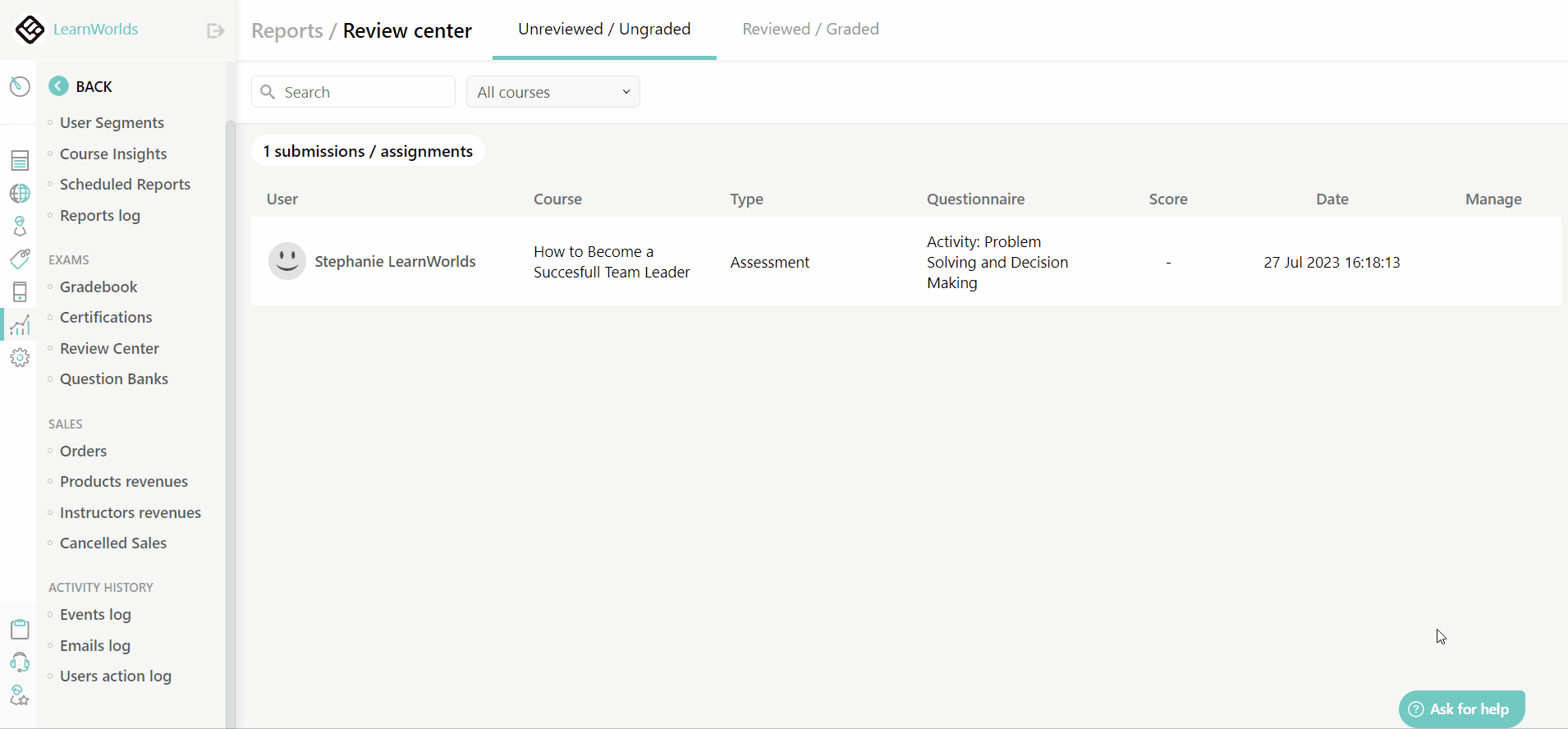This screenshot has height=729, width=1568.
Task: Switch to the Reviewed / Graded tab
Action: point(810,30)
